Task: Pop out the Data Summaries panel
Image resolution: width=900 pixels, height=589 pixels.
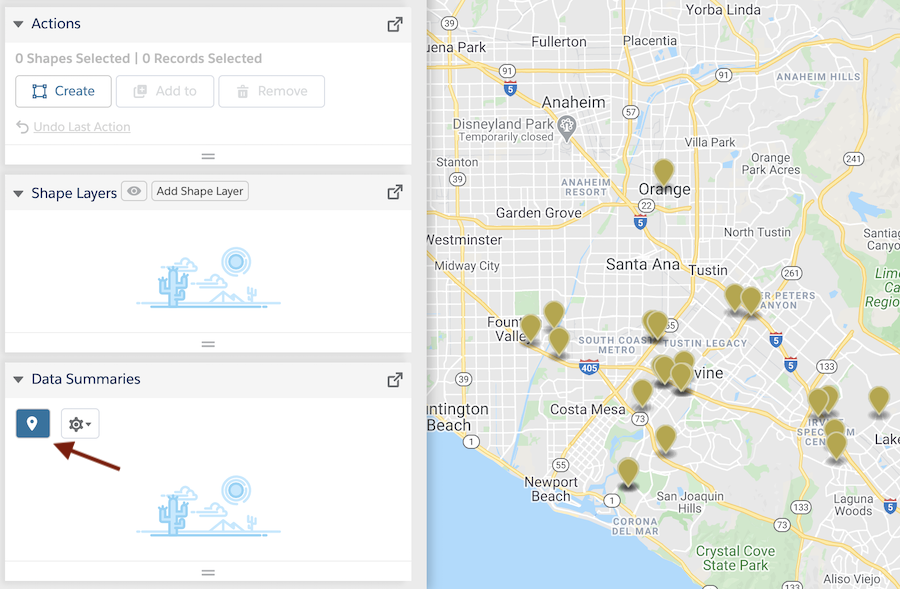Action: (x=395, y=379)
